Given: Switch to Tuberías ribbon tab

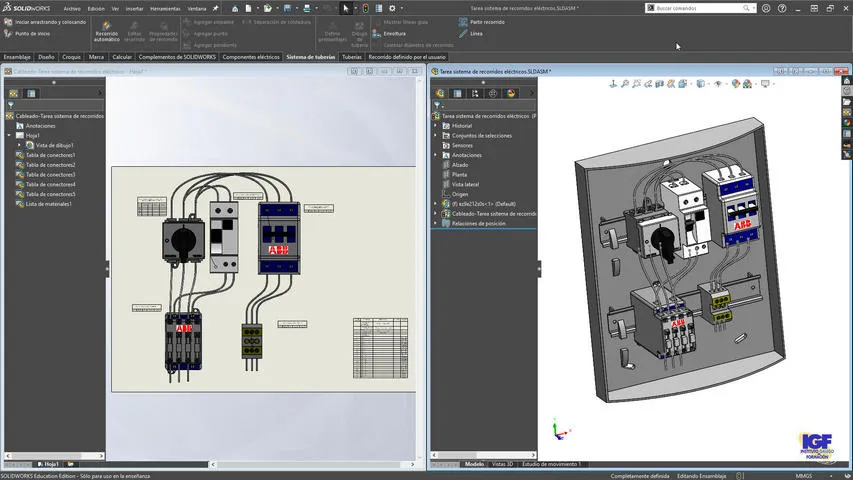Looking at the screenshot, I should click(x=351, y=57).
